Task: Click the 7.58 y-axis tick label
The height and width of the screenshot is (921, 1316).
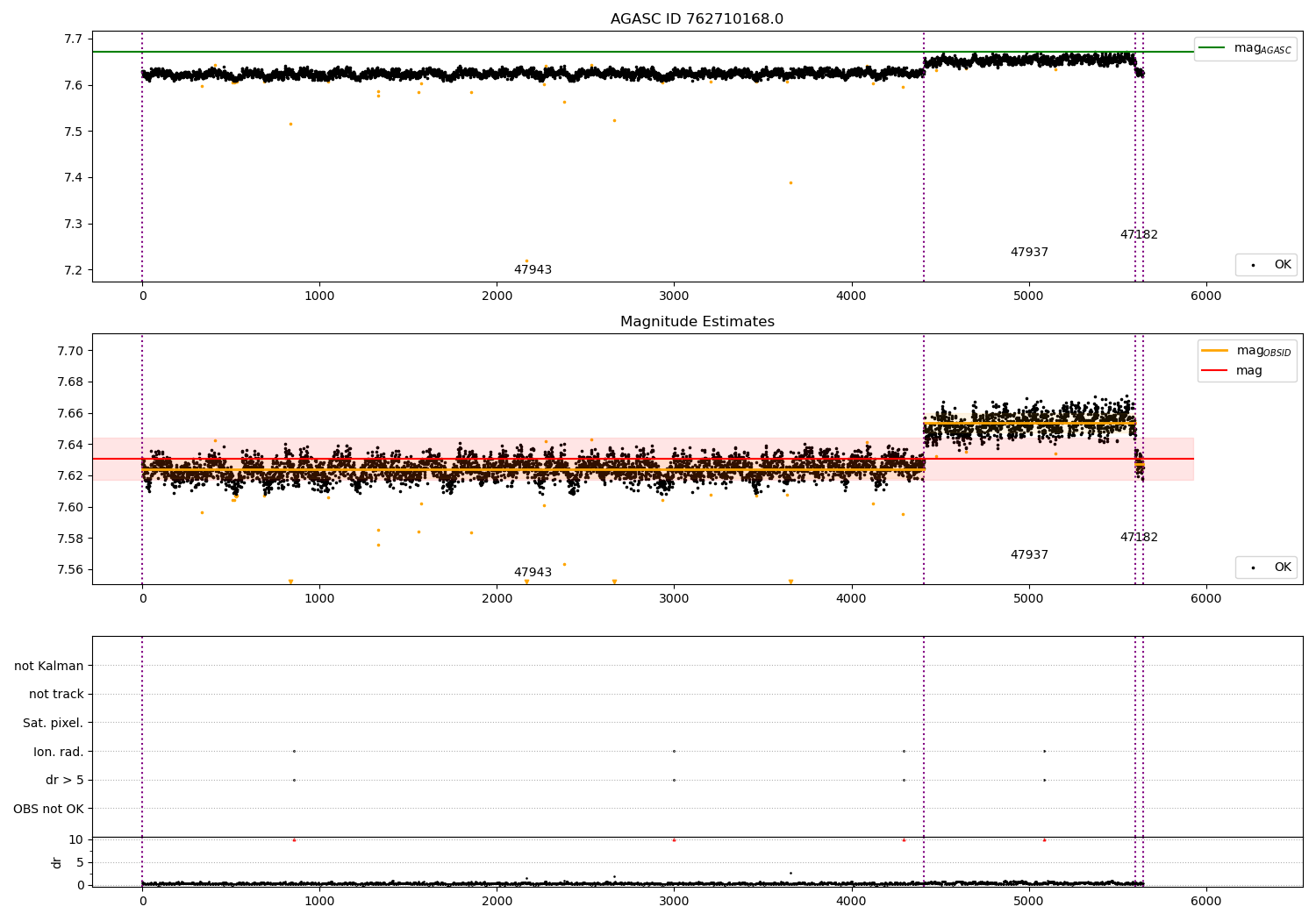Action: pos(70,539)
